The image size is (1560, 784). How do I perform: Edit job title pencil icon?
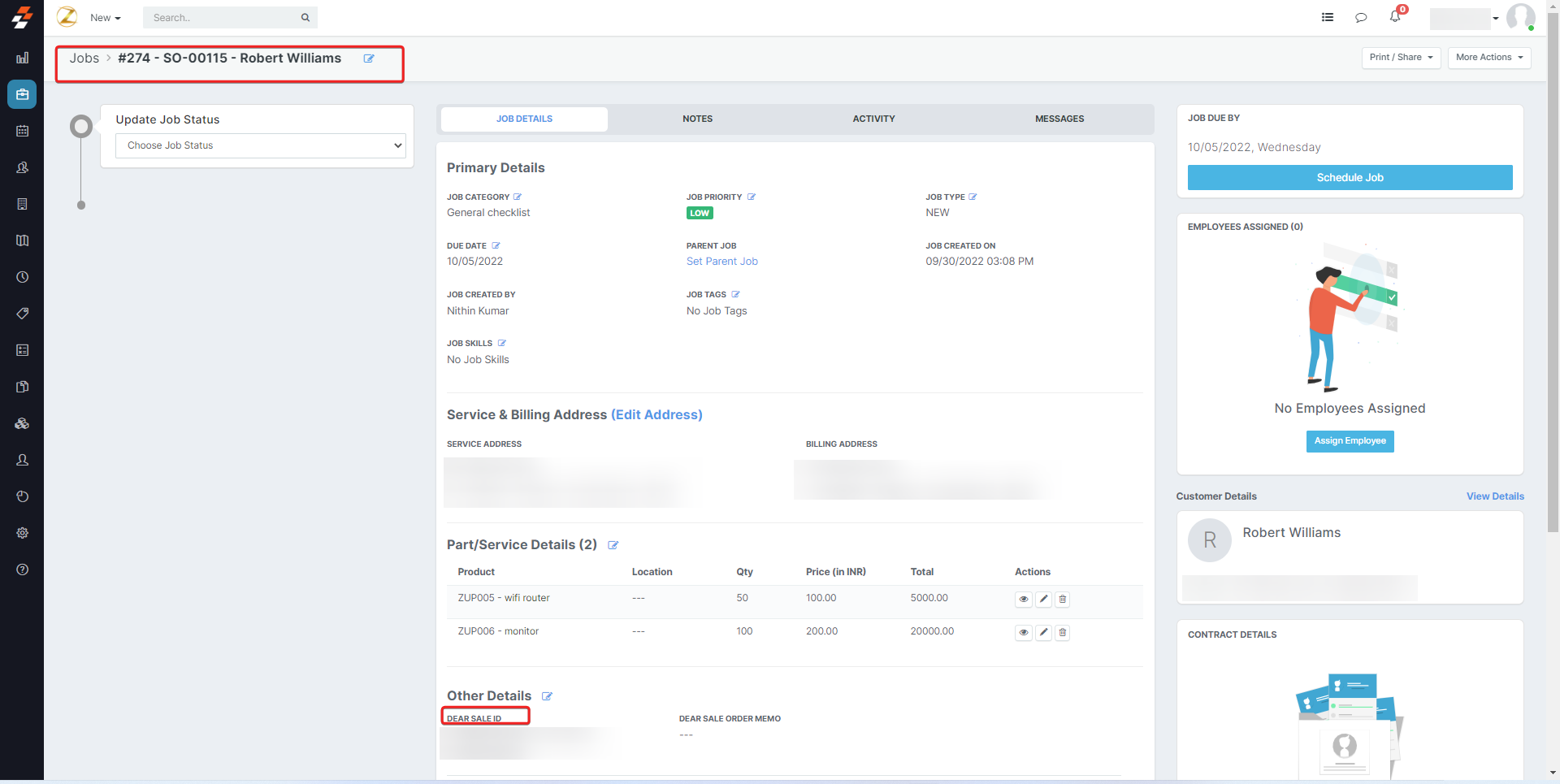[x=369, y=58]
